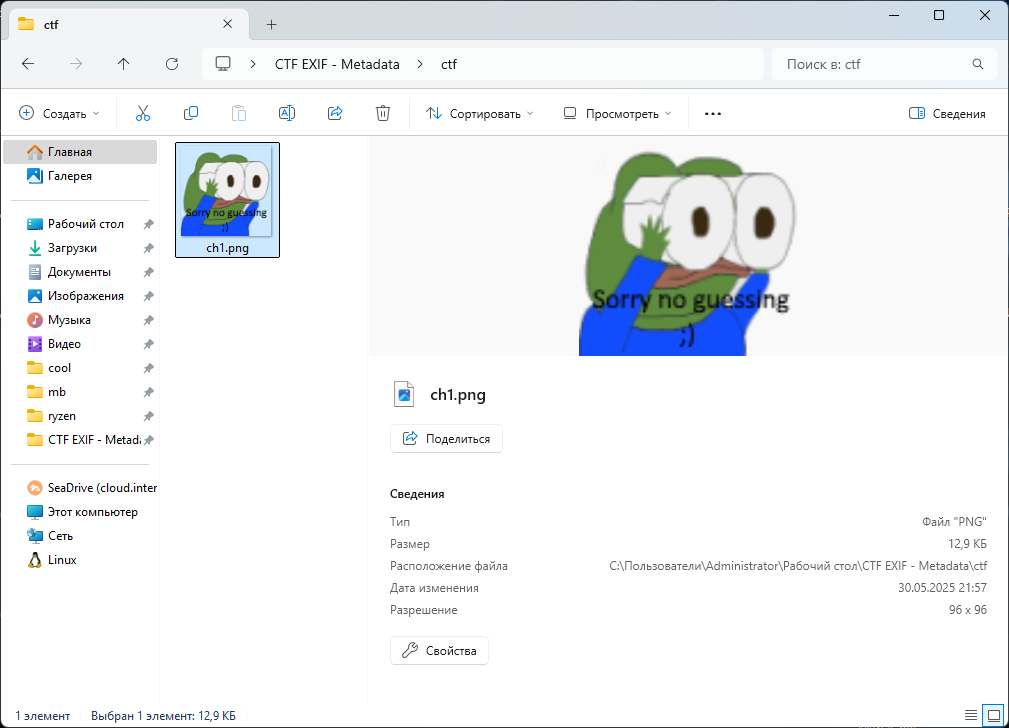This screenshot has height=728, width=1009.
Task: Go up one folder level
Action: click(124, 64)
